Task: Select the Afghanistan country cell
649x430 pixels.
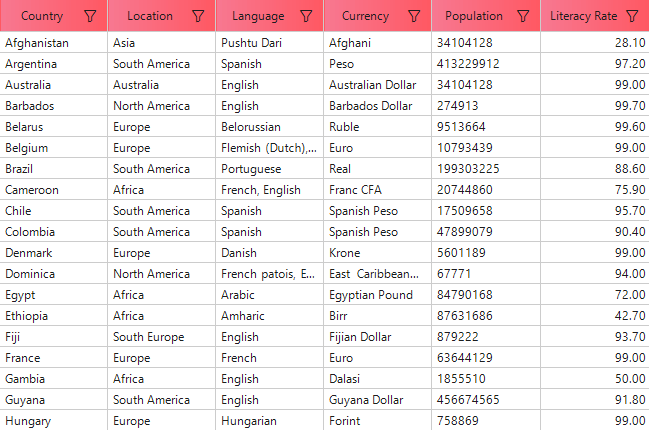Action: [x=37, y=43]
